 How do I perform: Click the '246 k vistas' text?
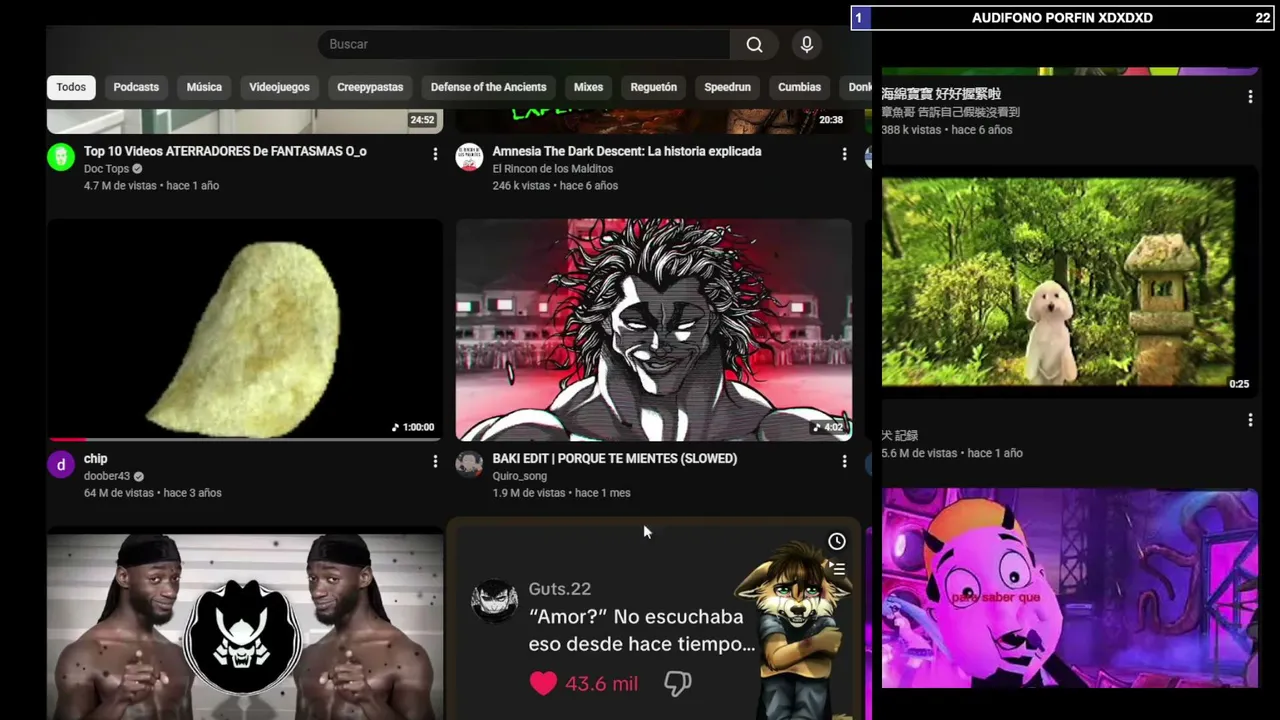tap(521, 186)
